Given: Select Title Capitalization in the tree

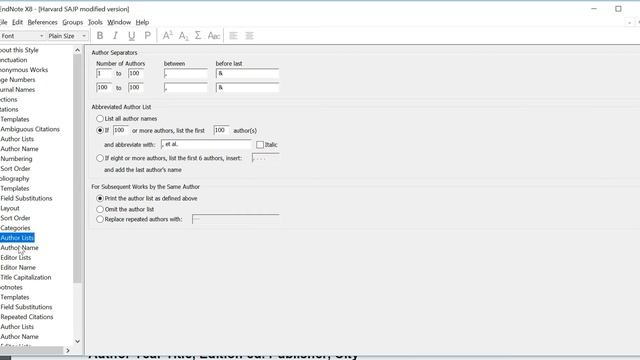Looking at the screenshot, I should point(26,278).
